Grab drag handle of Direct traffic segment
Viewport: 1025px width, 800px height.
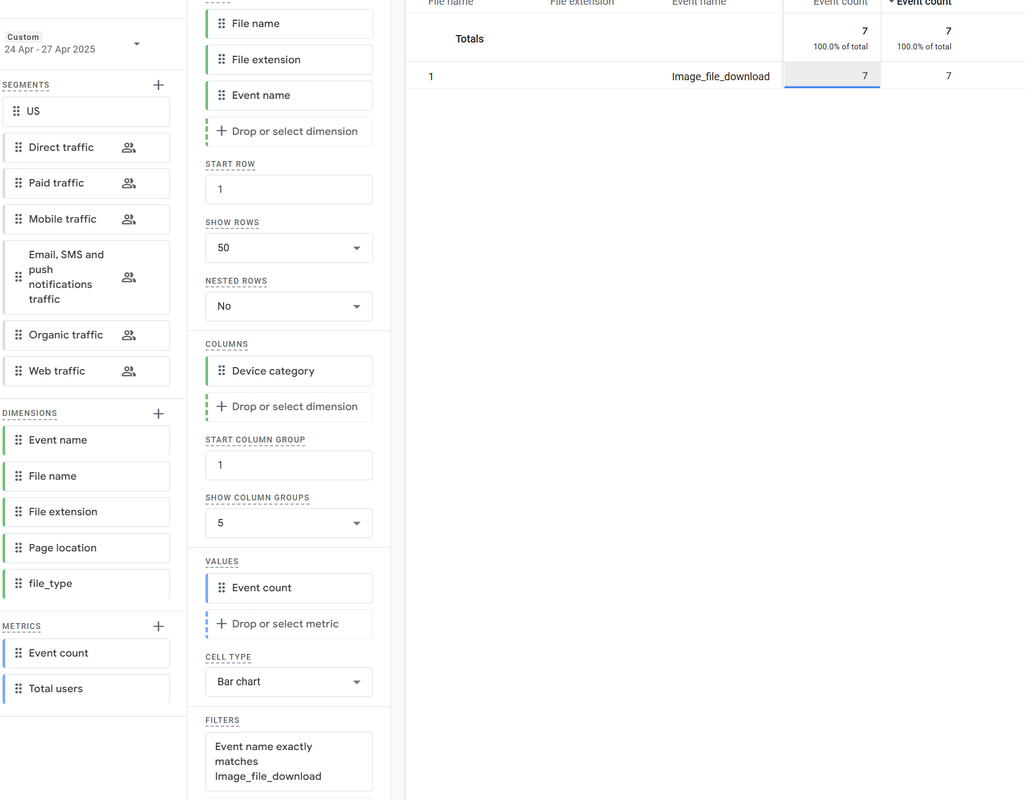[x=18, y=148]
